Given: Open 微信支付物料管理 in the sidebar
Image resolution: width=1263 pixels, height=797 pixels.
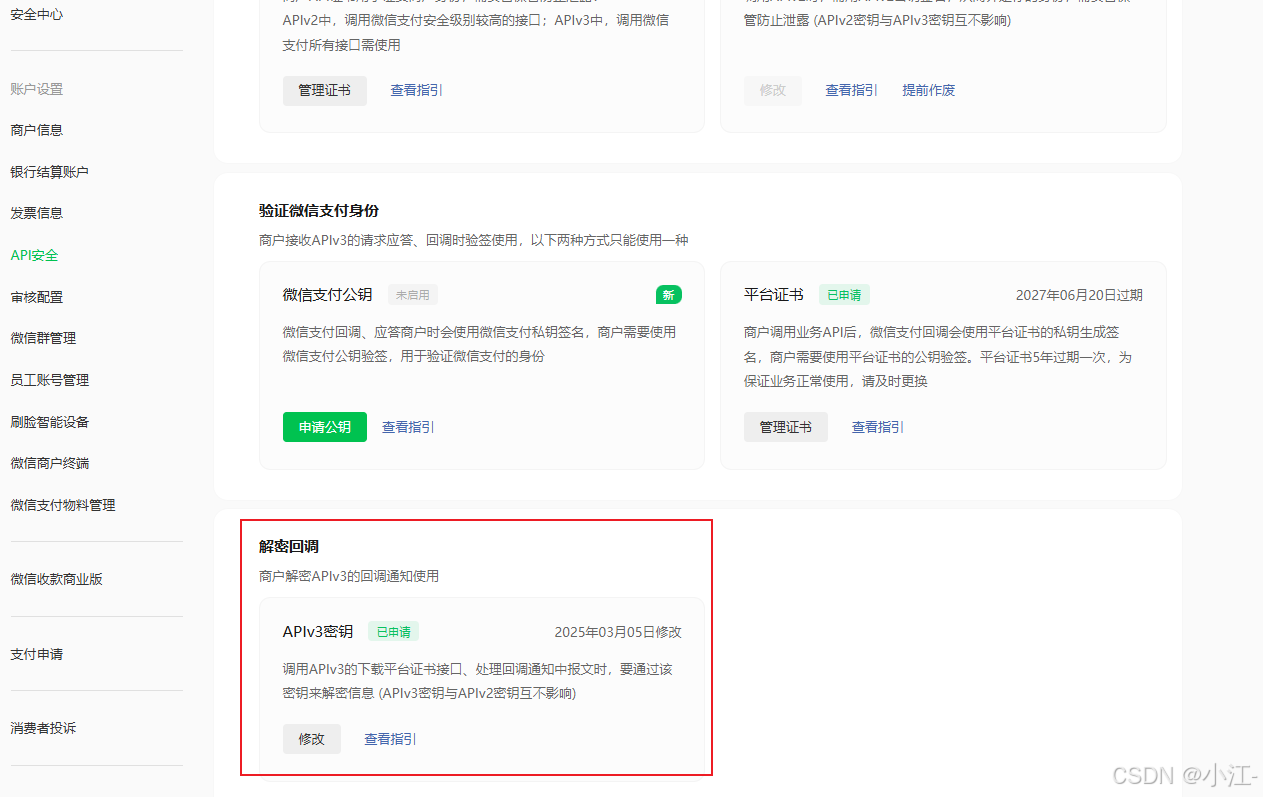Looking at the screenshot, I should (63, 505).
